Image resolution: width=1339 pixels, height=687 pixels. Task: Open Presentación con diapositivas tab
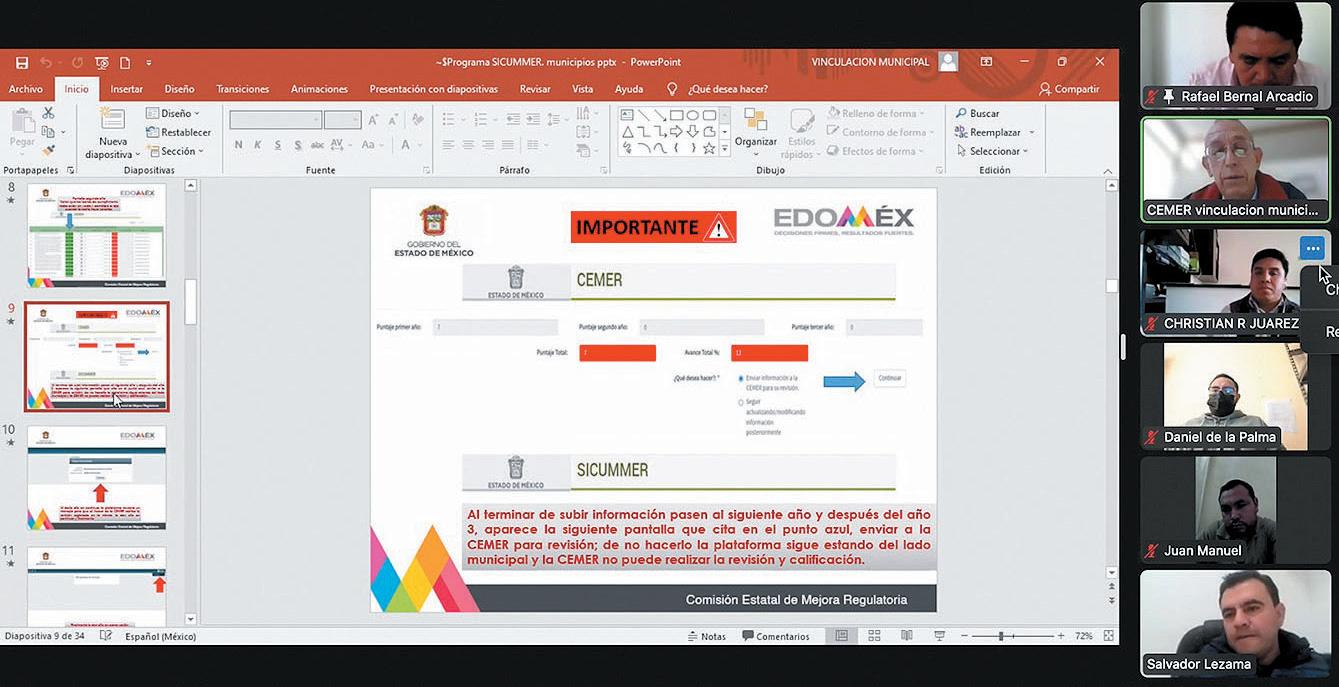pos(433,89)
